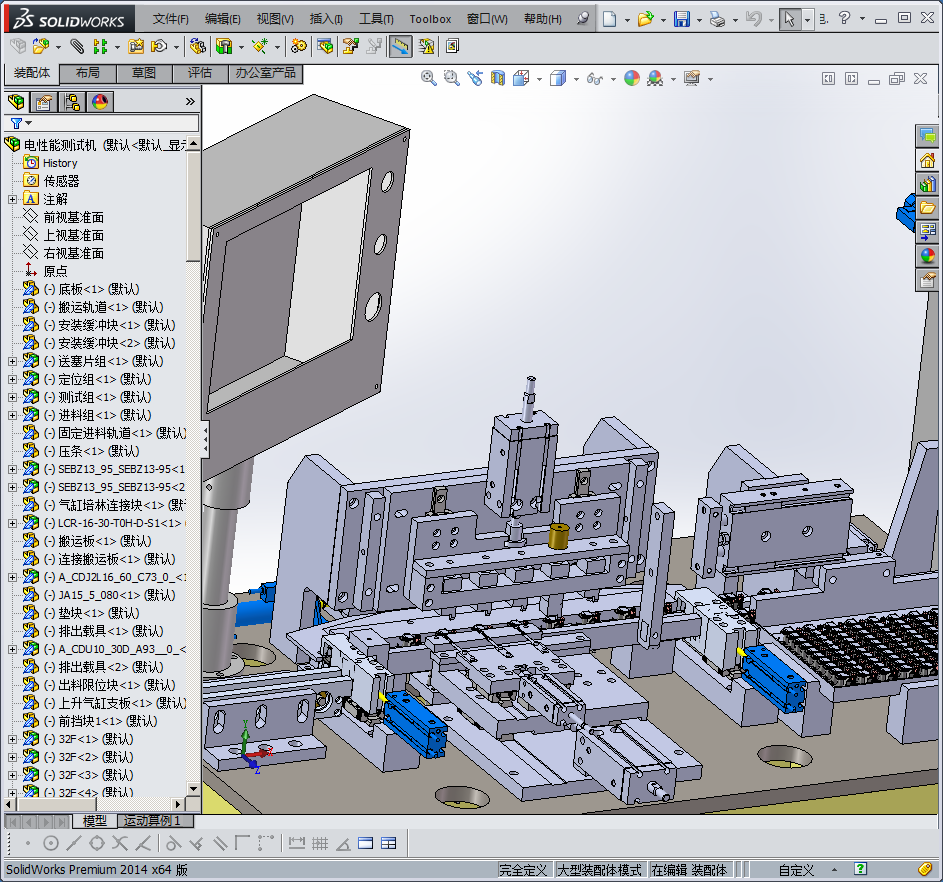This screenshot has width=943, height=882.
Task: Click the 自定义 status bar button
Action: pos(796,870)
